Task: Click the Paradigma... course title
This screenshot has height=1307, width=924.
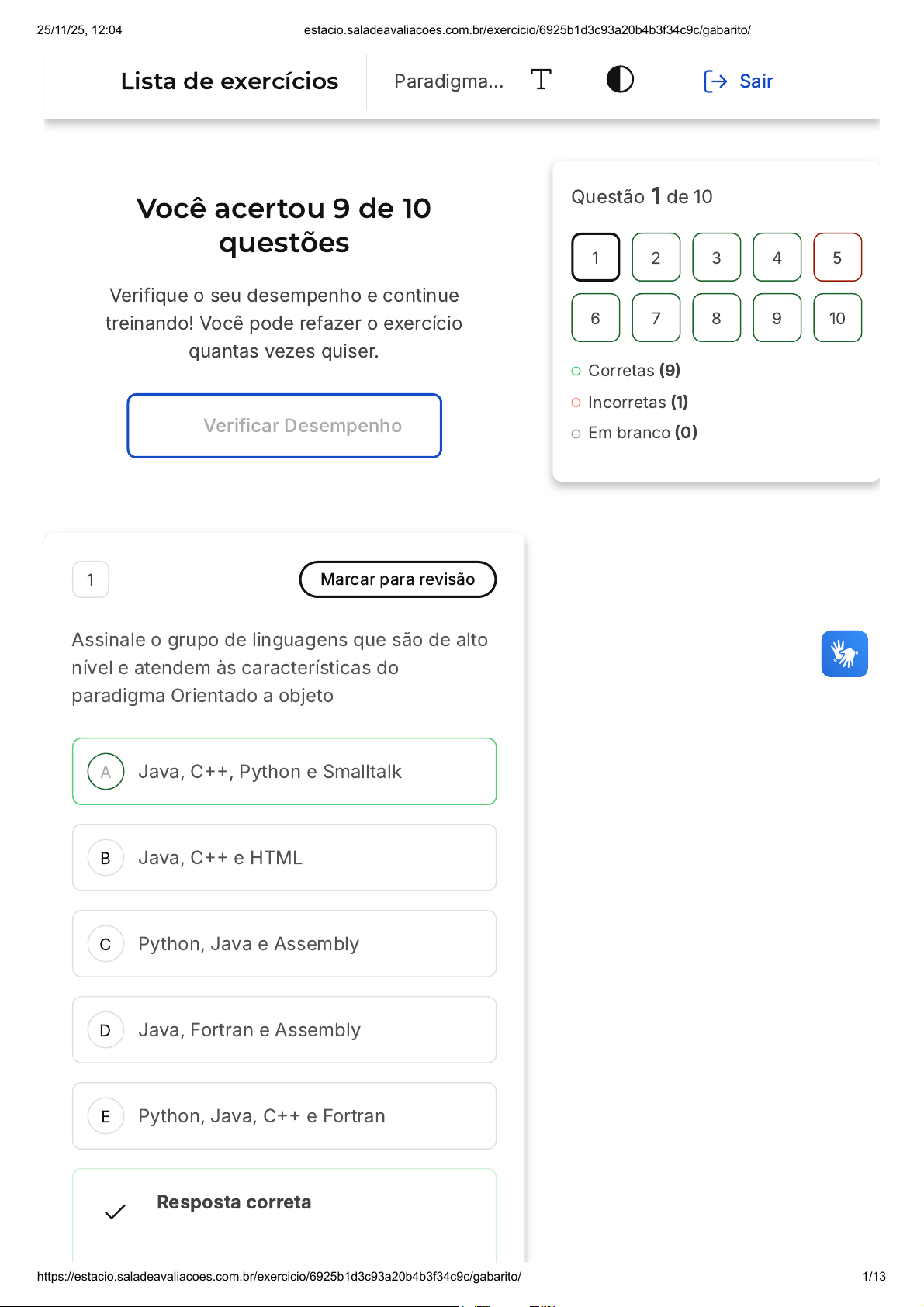Action: point(448,81)
